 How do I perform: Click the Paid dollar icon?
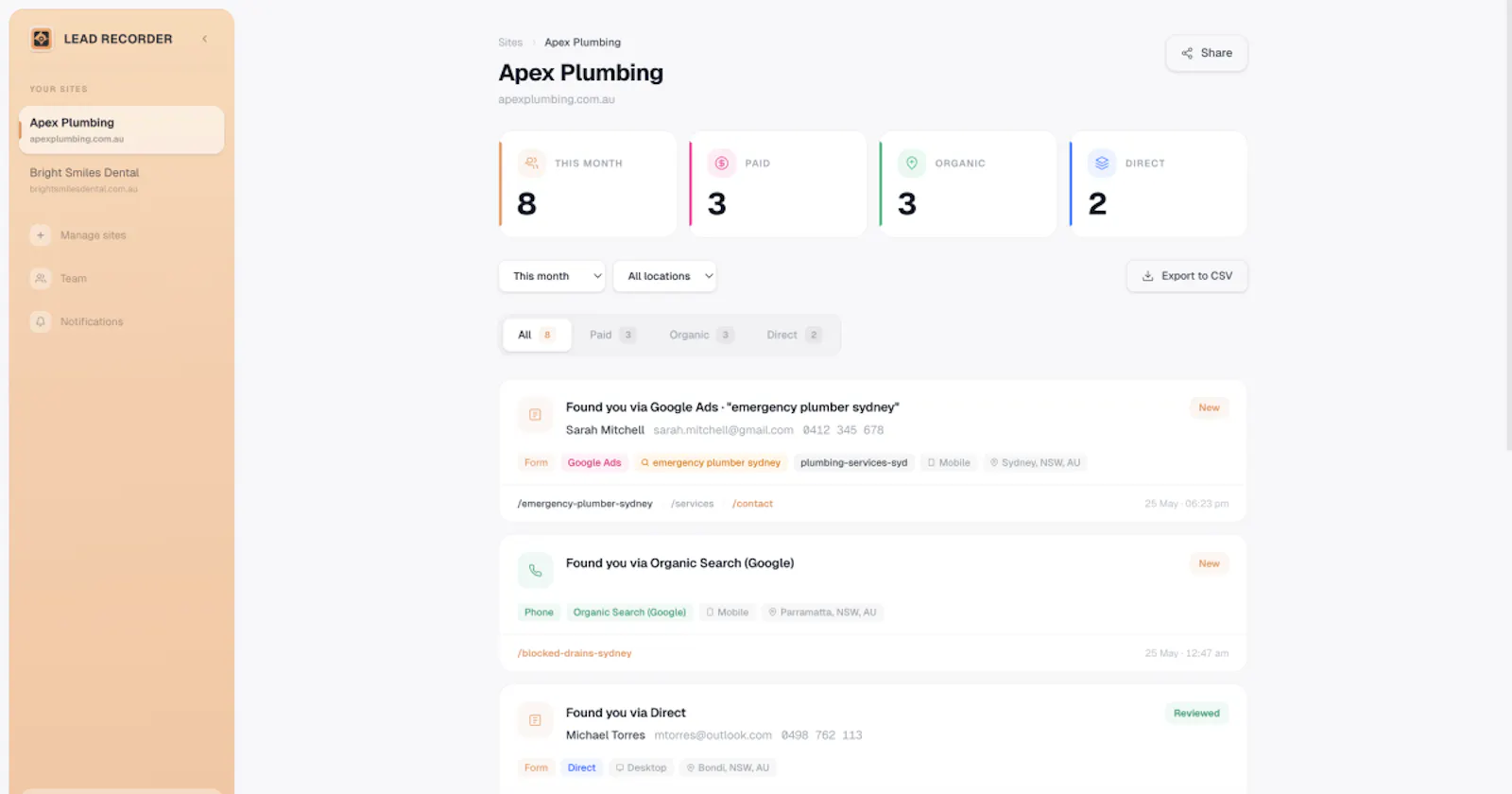pyautogui.click(x=722, y=163)
